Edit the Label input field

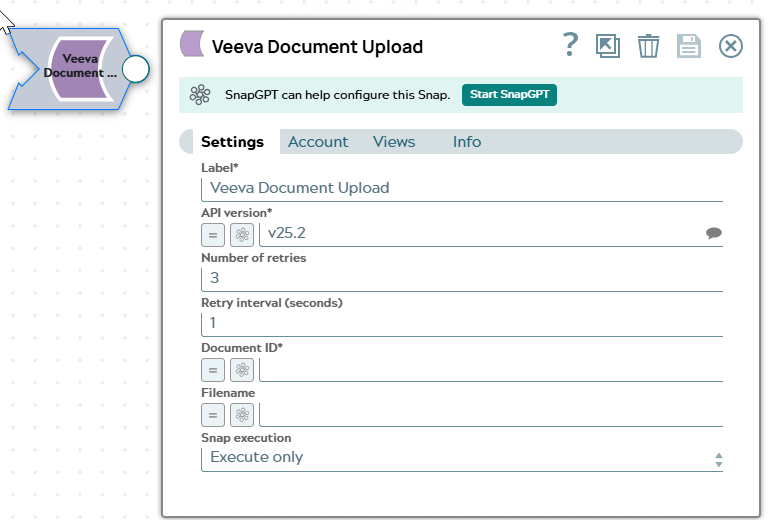pos(462,188)
